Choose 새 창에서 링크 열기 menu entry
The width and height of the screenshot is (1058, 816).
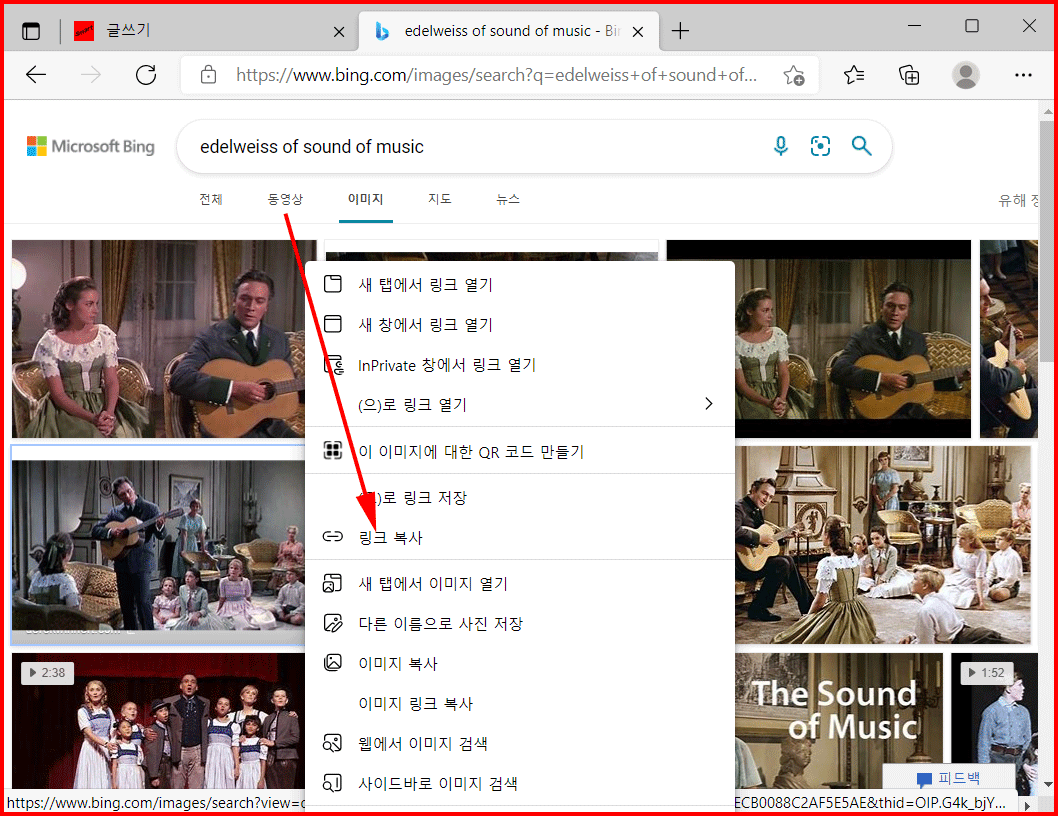(520, 325)
